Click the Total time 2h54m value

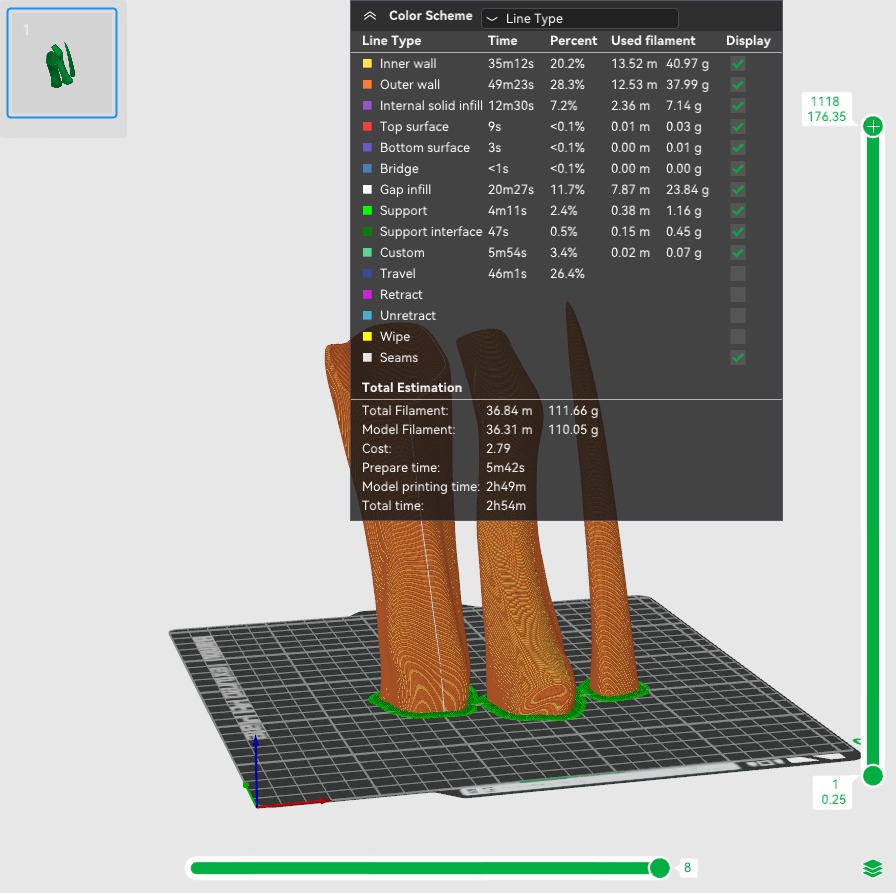506,506
